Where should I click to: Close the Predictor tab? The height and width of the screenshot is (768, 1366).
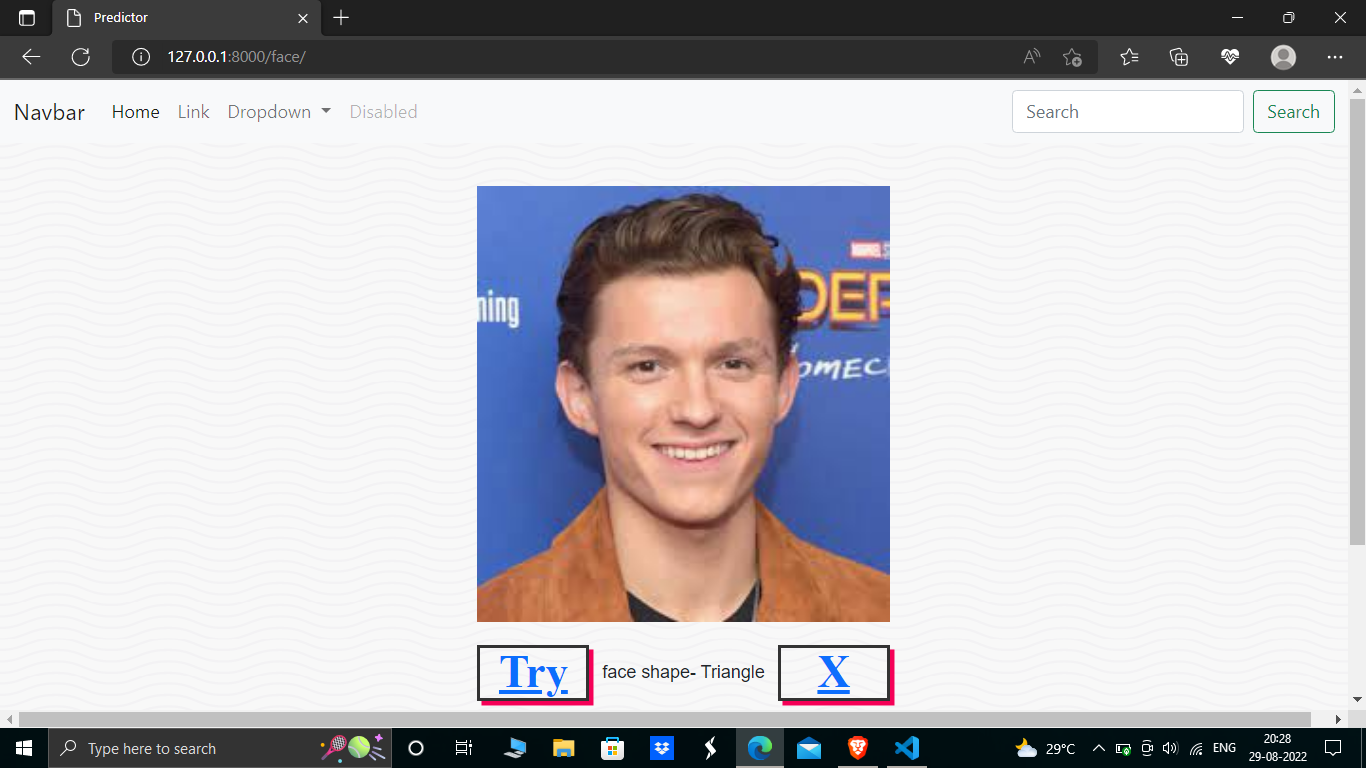tap(303, 18)
